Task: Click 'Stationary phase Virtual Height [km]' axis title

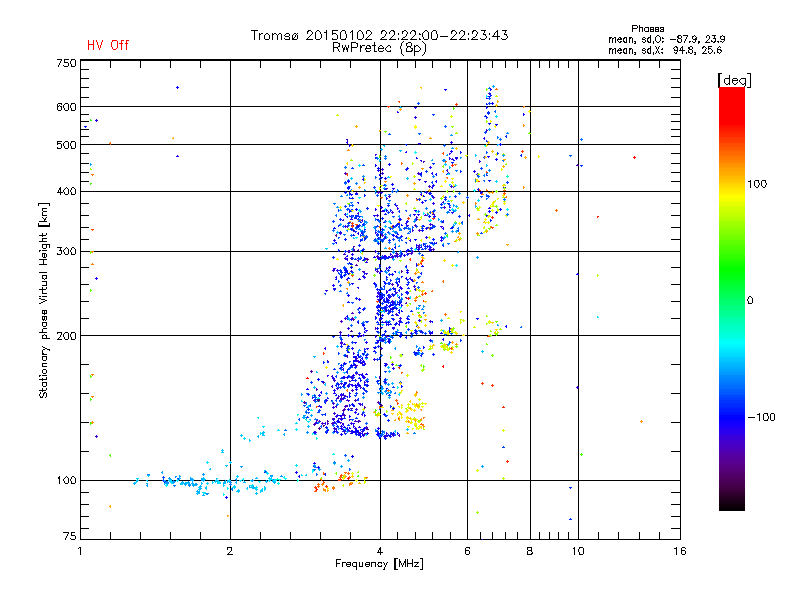Action: [x=44, y=300]
